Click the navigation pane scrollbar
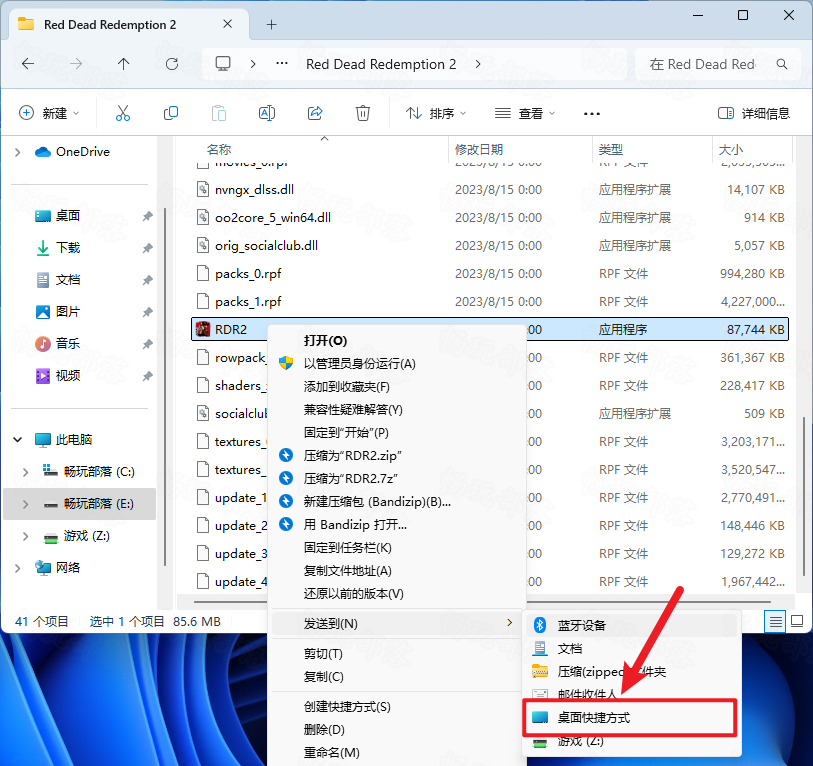 165,386
